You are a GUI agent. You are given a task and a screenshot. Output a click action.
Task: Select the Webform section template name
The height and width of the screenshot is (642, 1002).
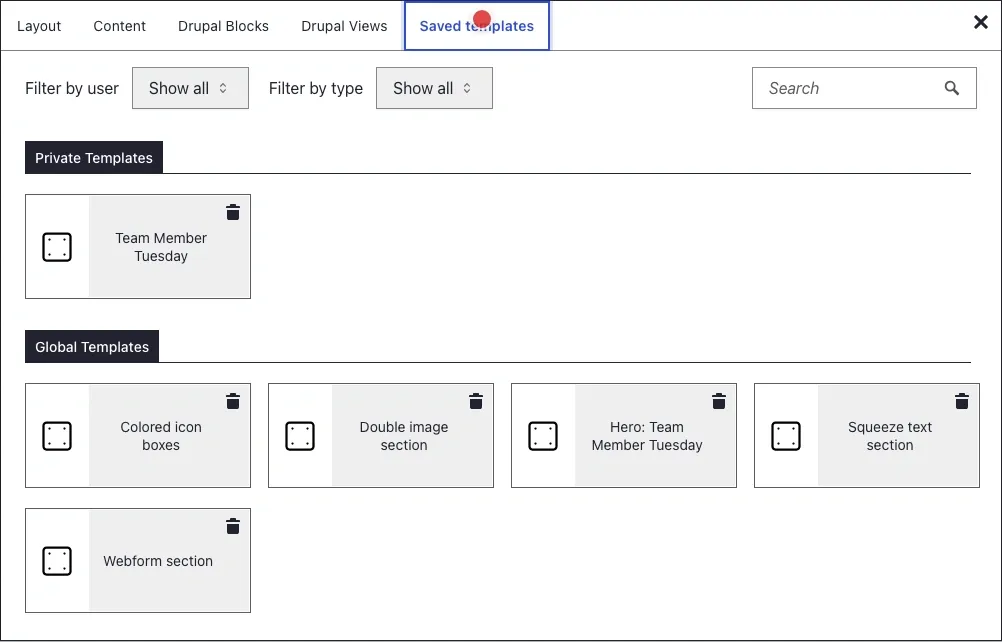pos(158,561)
